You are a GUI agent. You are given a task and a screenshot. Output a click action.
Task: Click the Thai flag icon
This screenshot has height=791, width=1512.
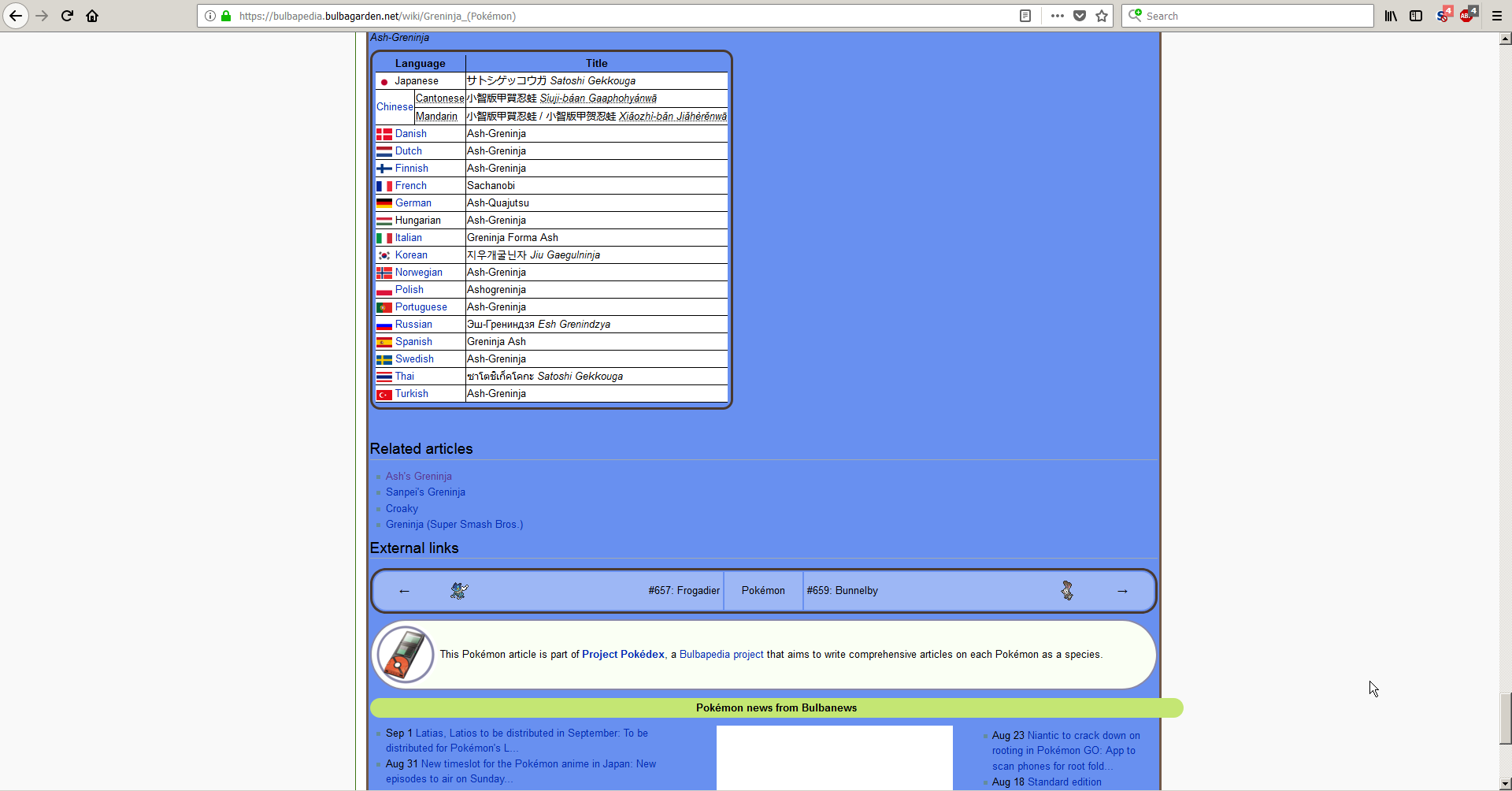pyautogui.click(x=384, y=377)
